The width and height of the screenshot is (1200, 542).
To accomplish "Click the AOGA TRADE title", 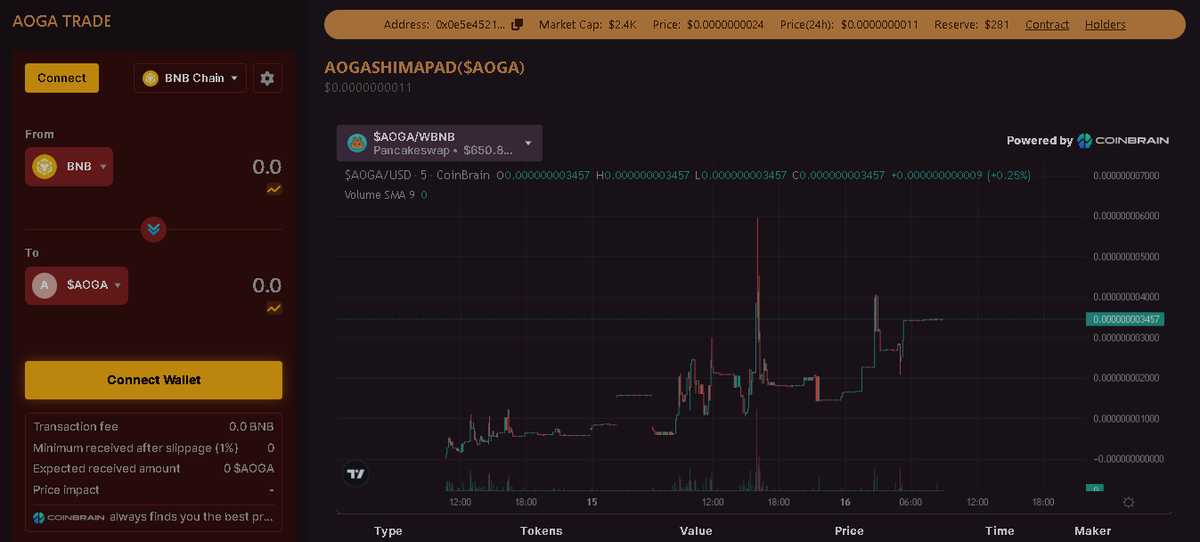I will point(62,21).
